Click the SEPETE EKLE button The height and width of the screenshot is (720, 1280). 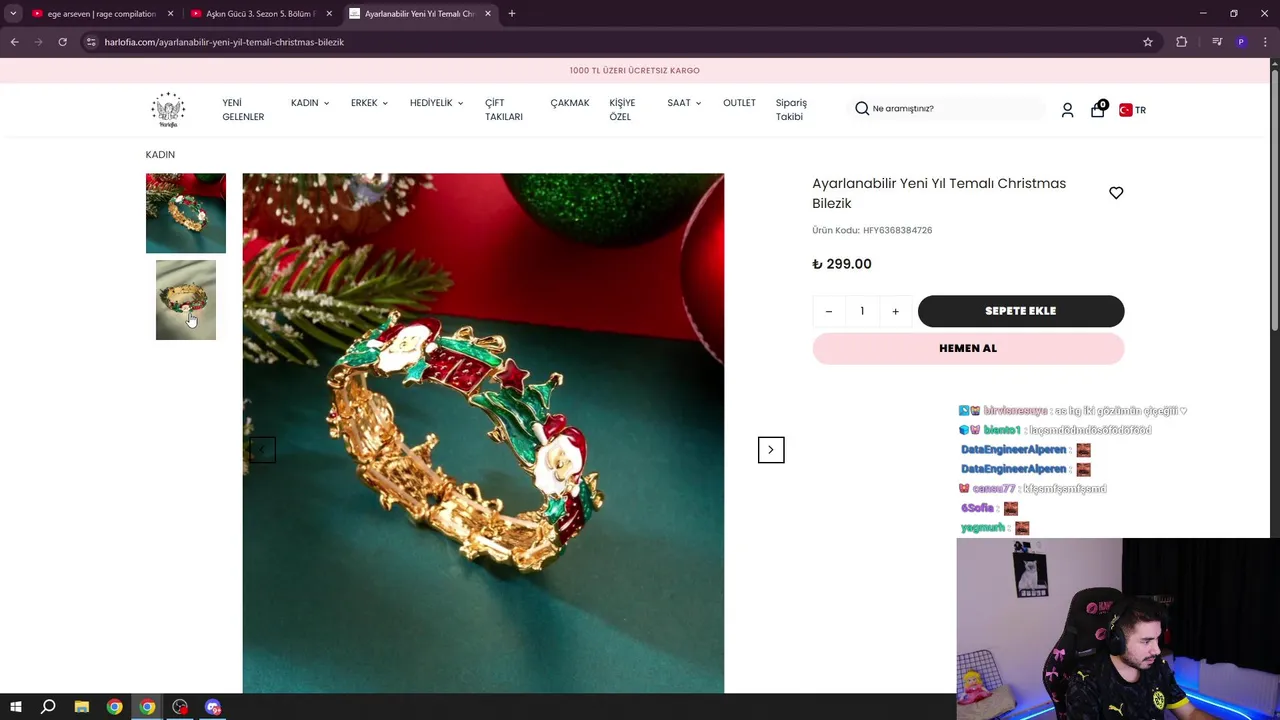coord(1021,311)
